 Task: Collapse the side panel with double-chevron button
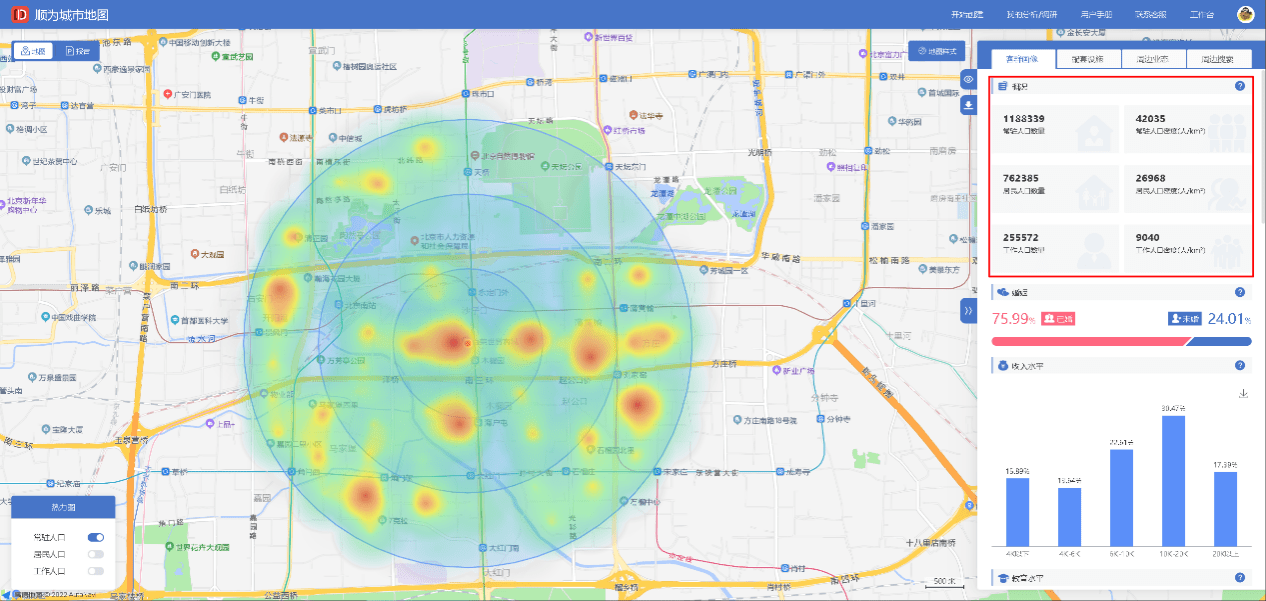(968, 311)
